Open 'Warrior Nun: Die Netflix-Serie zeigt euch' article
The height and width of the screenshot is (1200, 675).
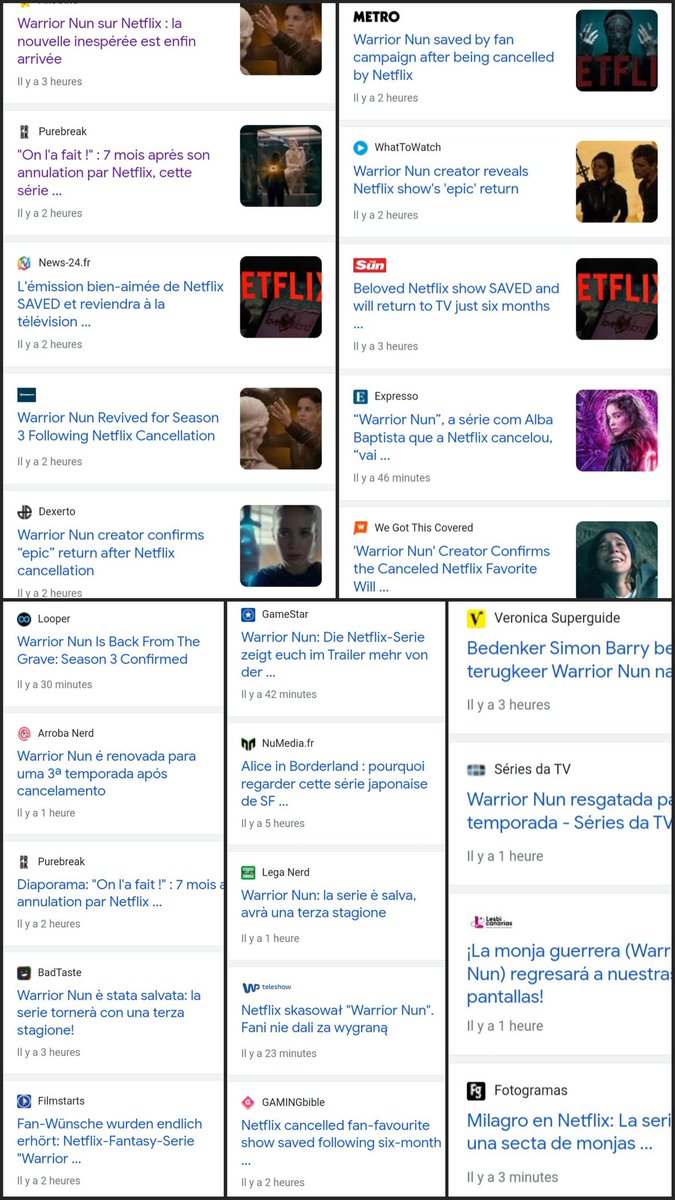[334, 654]
